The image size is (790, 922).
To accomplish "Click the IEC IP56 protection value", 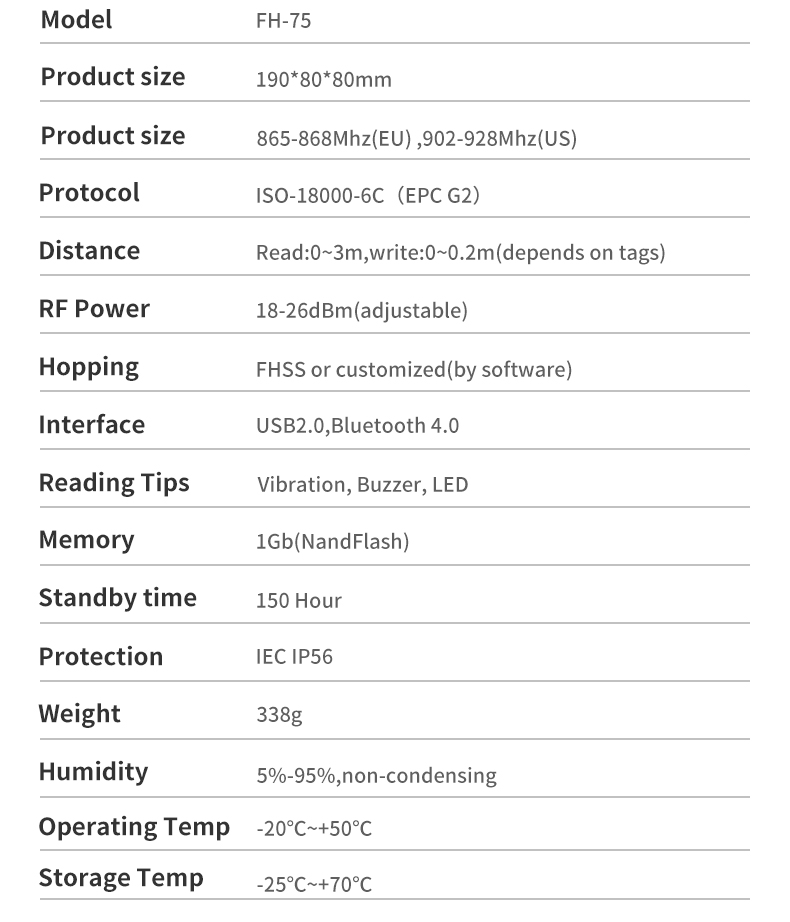I will [x=294, y=656].
